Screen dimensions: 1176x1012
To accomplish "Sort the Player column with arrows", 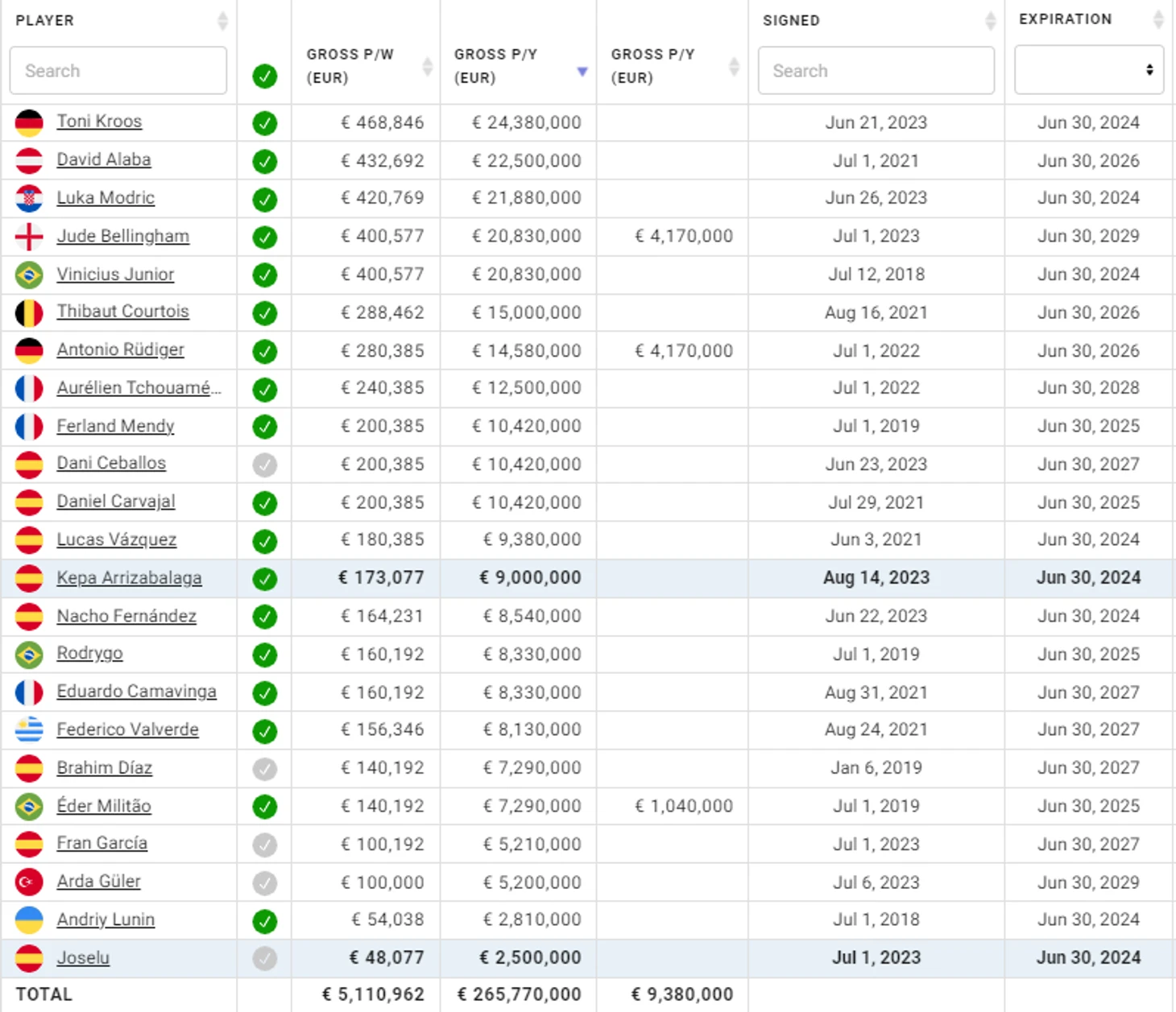I will point(223,21).
